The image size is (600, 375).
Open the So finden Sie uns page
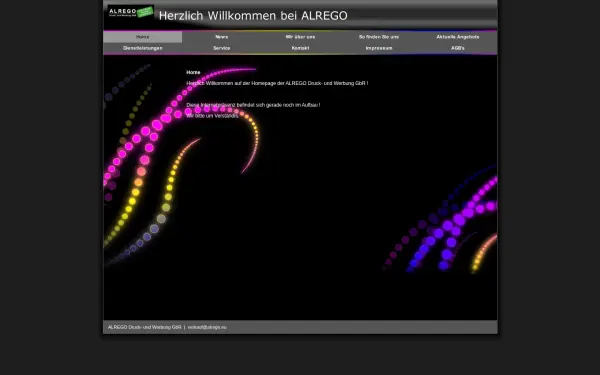379,37
